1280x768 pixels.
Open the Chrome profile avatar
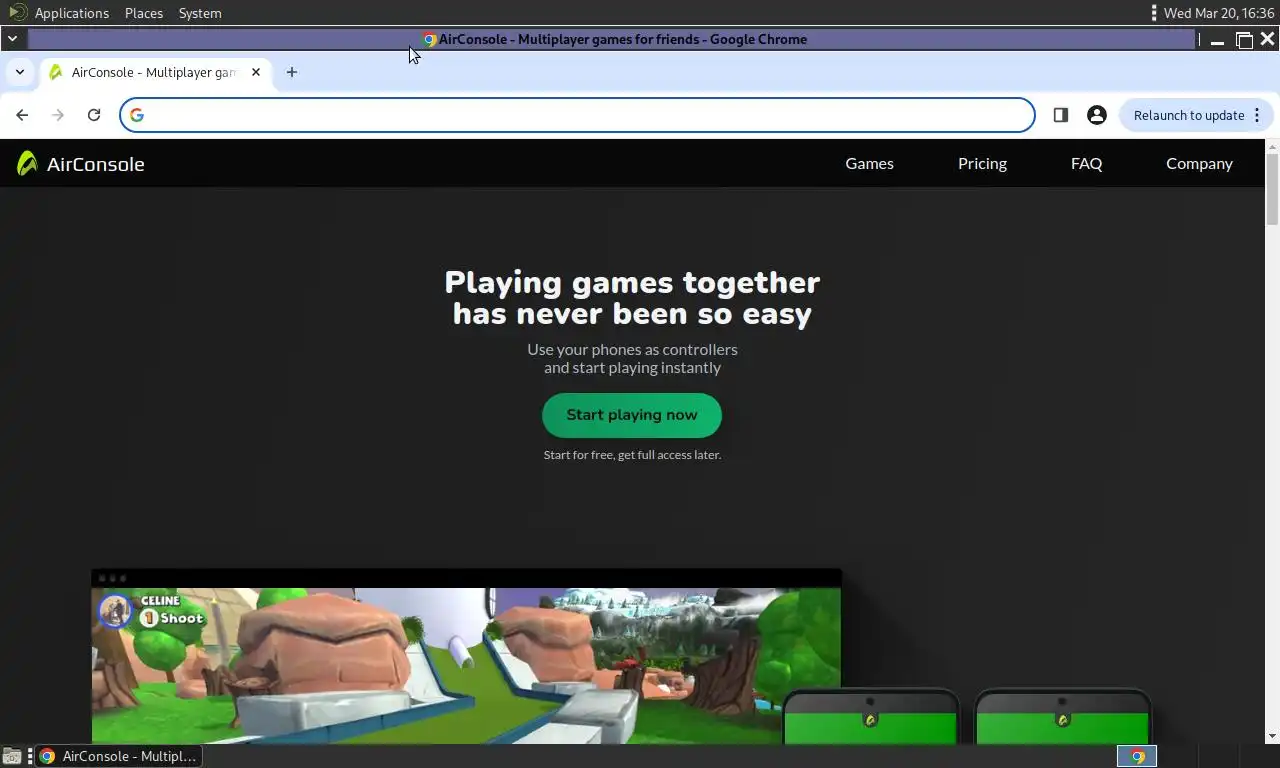pyautogui.click(x=1097, y=115)
